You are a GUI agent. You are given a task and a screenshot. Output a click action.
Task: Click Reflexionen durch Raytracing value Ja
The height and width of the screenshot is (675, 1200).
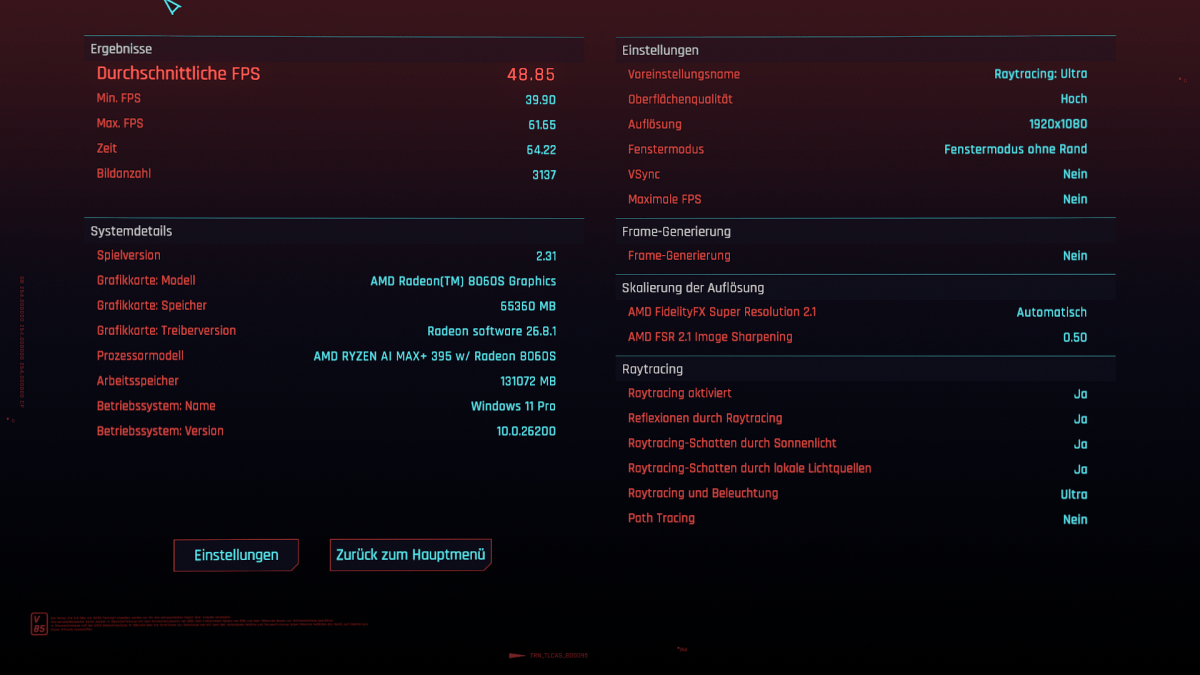(x=1080, y=419)
